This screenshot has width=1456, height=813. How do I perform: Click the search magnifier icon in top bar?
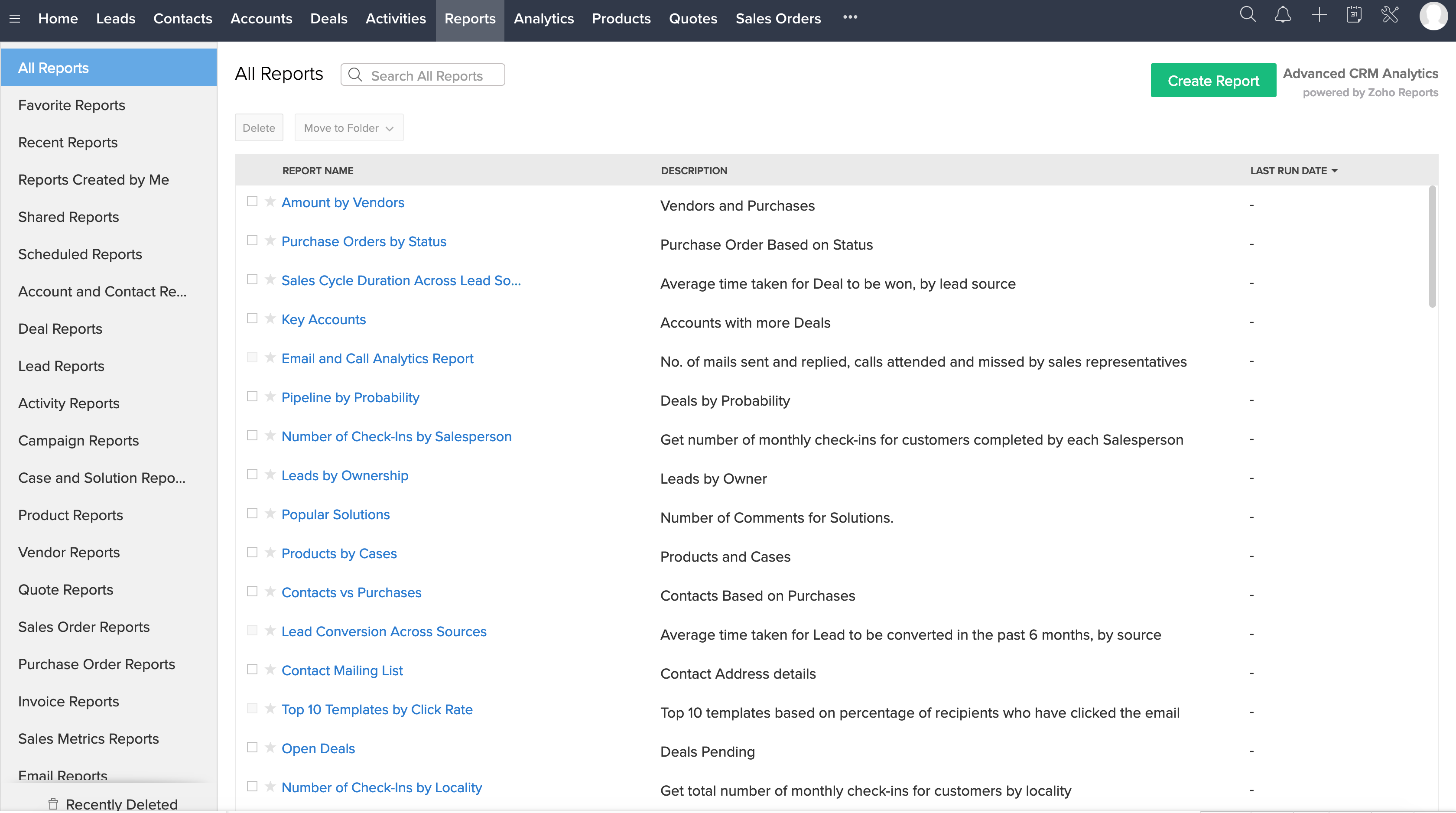coord(1248,15)
